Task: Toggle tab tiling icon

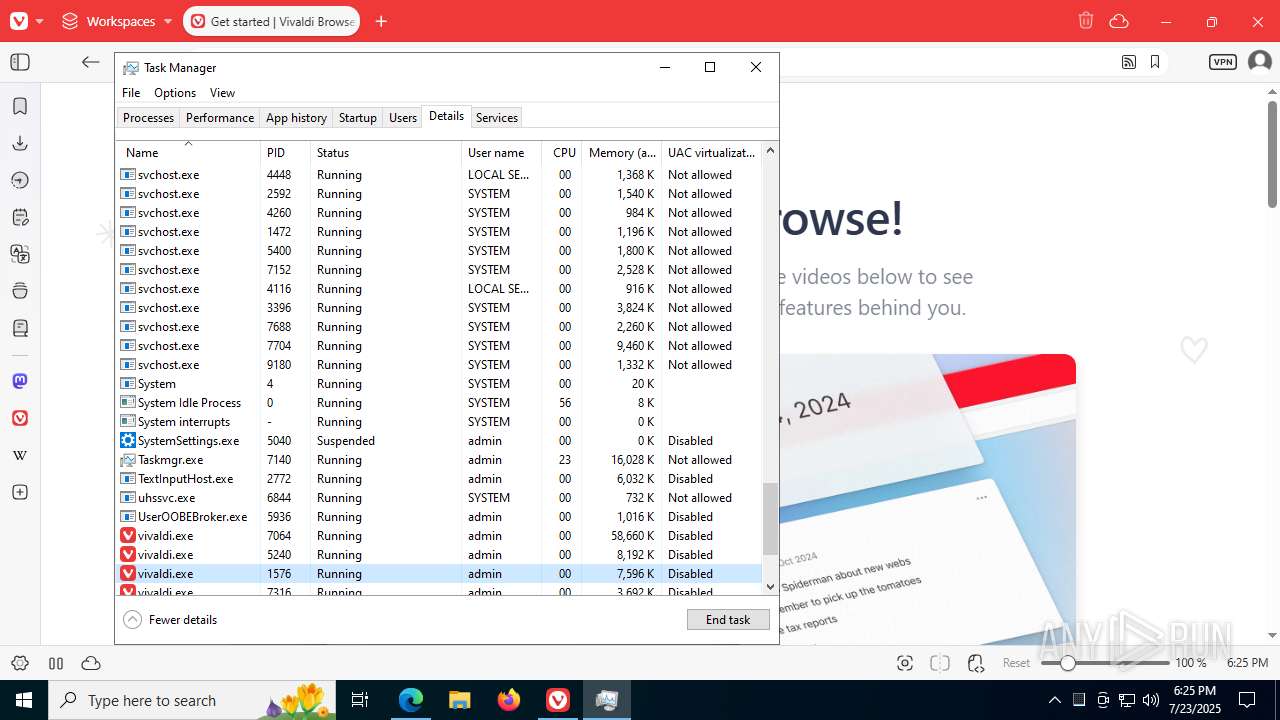Action: coord(940,663)
